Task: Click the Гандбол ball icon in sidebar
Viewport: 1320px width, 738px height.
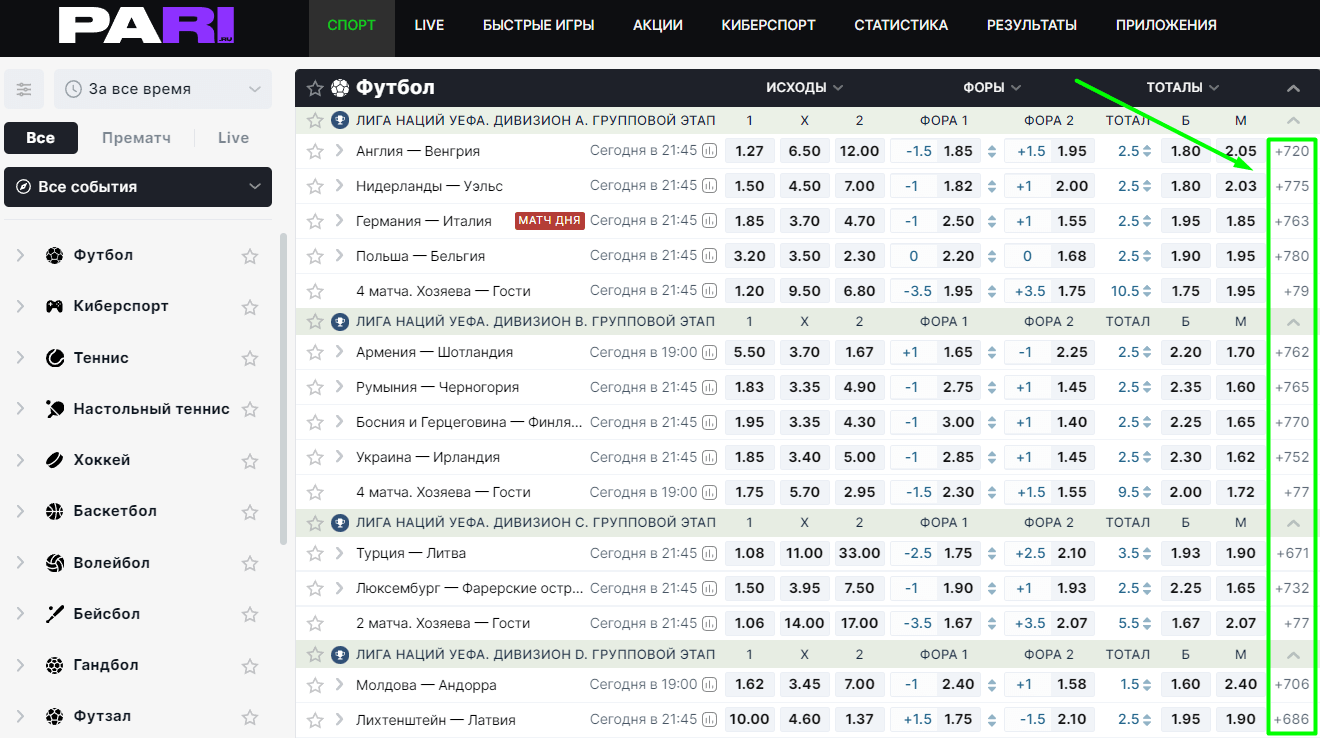Action: (x=55, y=665)
